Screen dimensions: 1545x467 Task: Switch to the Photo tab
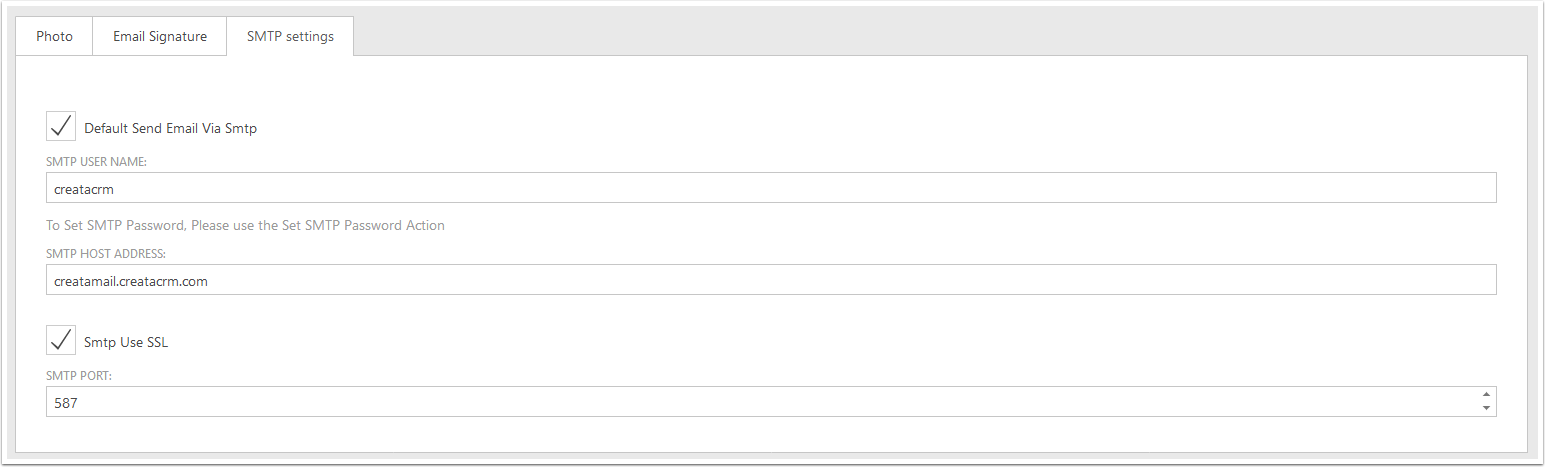[54, 36]
